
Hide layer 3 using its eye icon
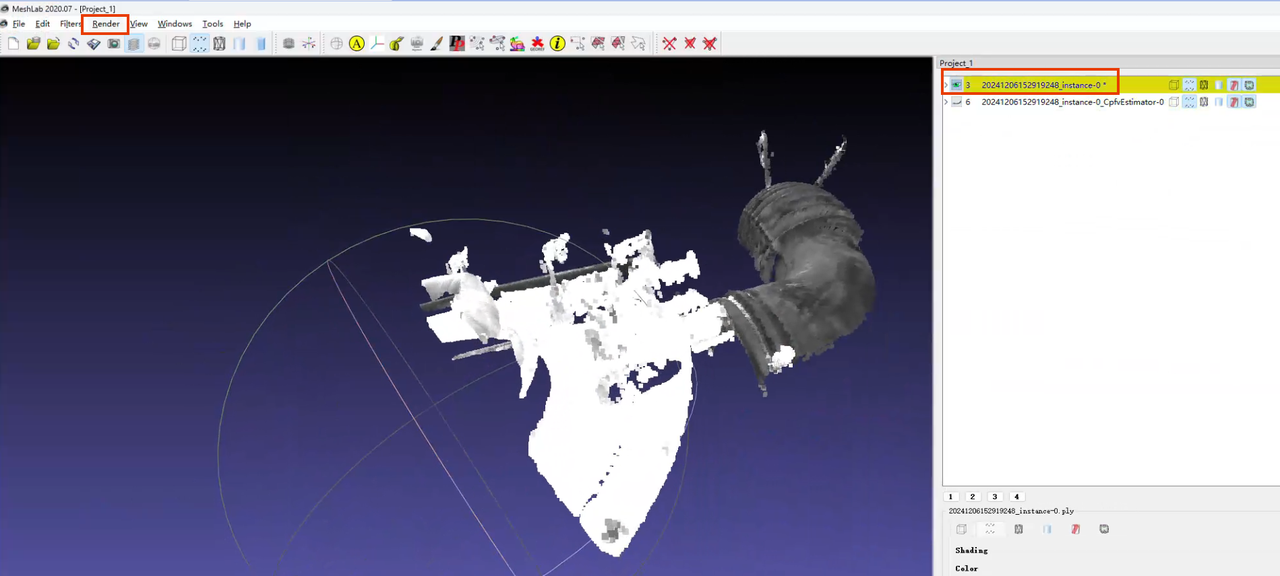[956, 85]
